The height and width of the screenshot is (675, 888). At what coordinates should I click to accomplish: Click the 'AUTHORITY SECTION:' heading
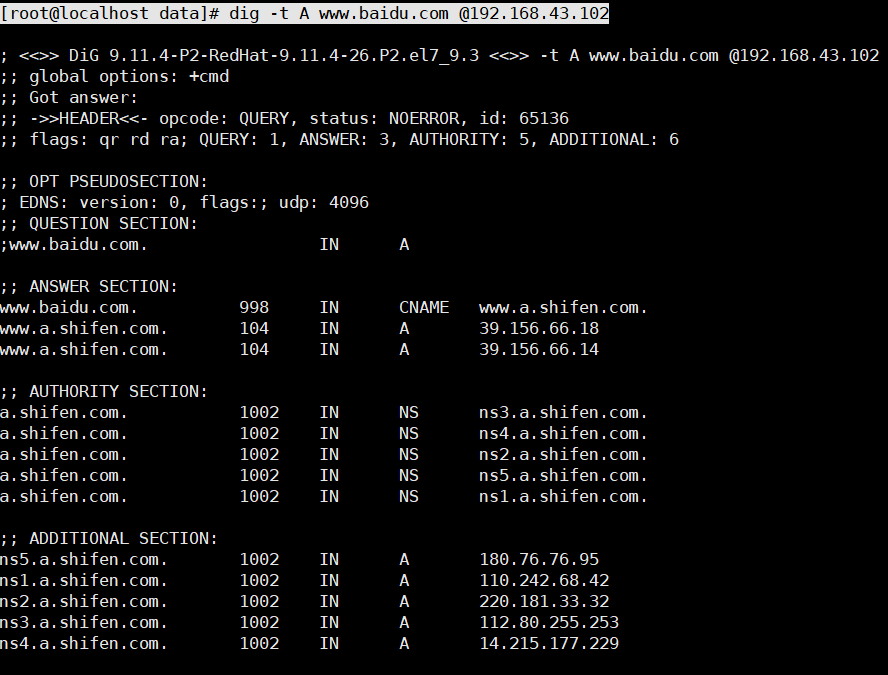pos(118,391)
